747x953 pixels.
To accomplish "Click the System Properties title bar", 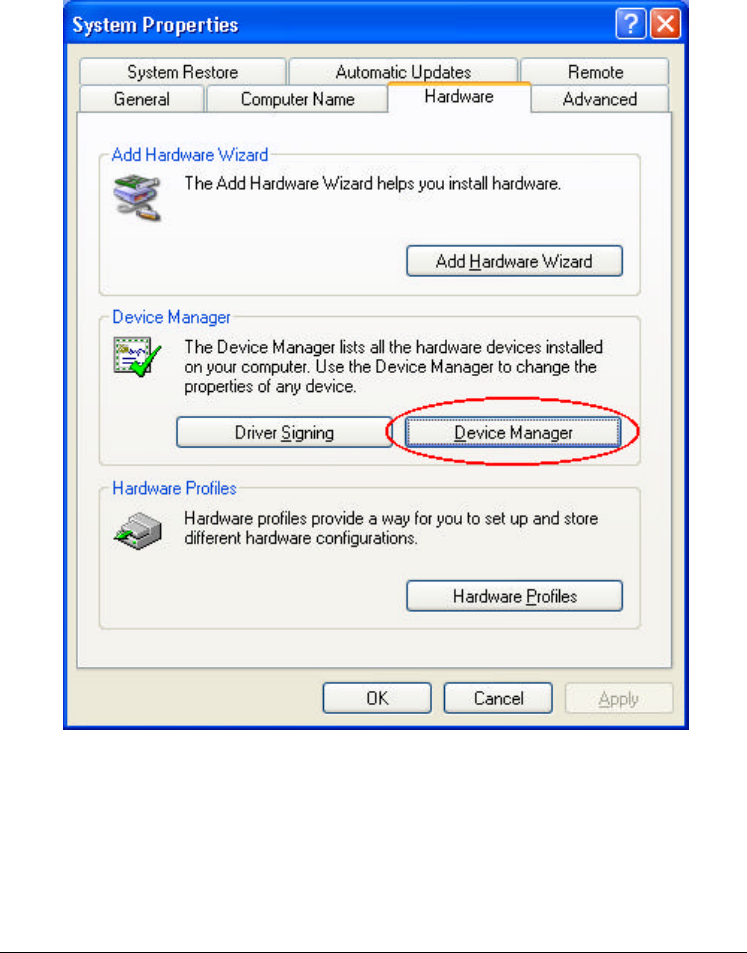I will click(x=340, y=25).
